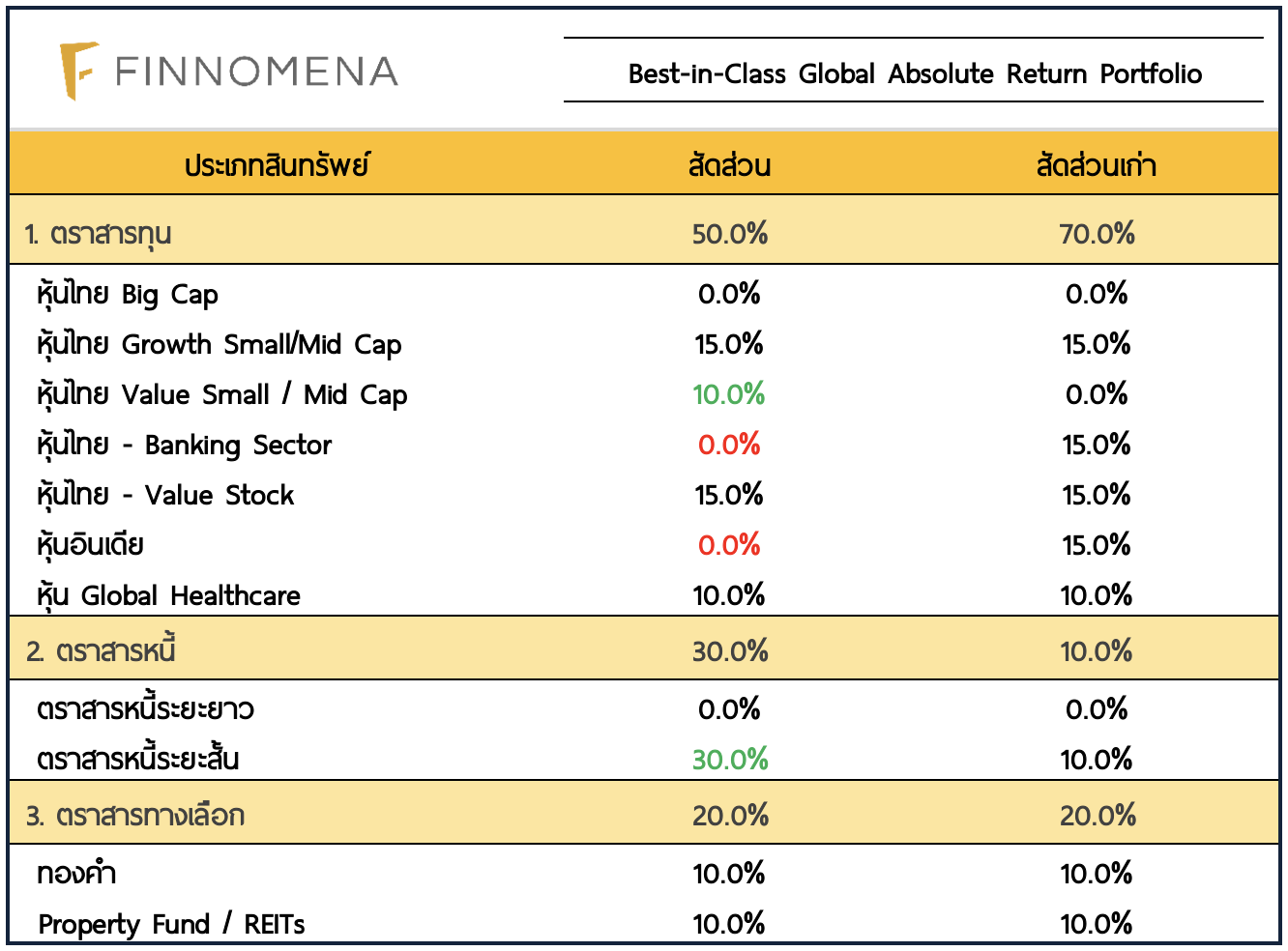
Task: Select the 2. ตราสารหนี้ category row
Action: pos(102,650)
